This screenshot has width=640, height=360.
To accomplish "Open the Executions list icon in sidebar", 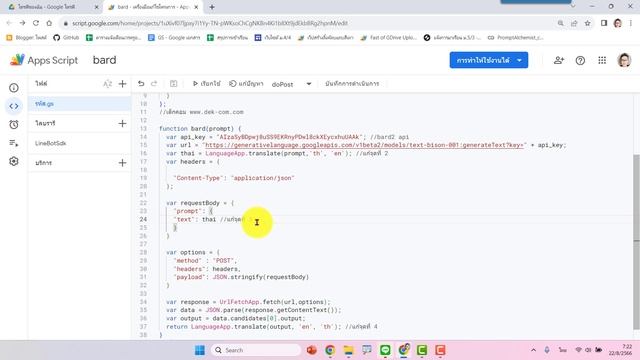I will 14,143.
